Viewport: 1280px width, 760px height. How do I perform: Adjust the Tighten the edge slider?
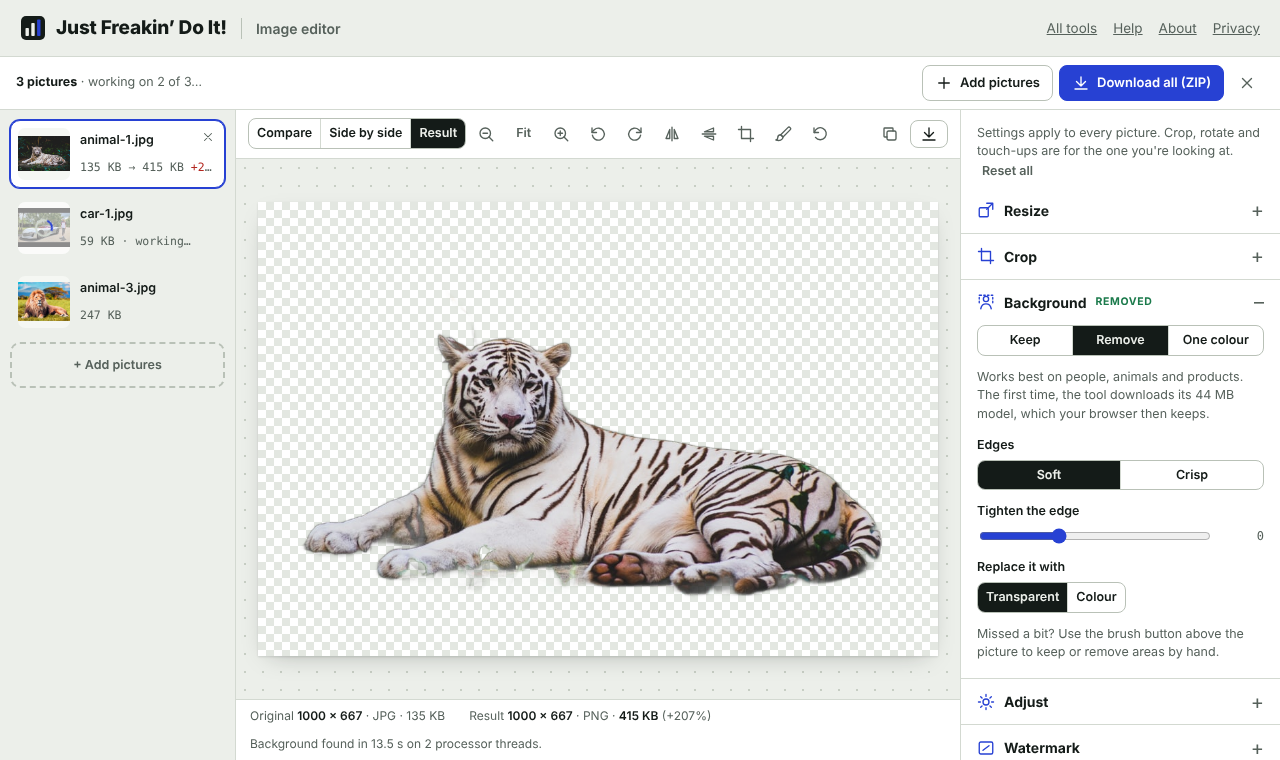coord(1094,536)
